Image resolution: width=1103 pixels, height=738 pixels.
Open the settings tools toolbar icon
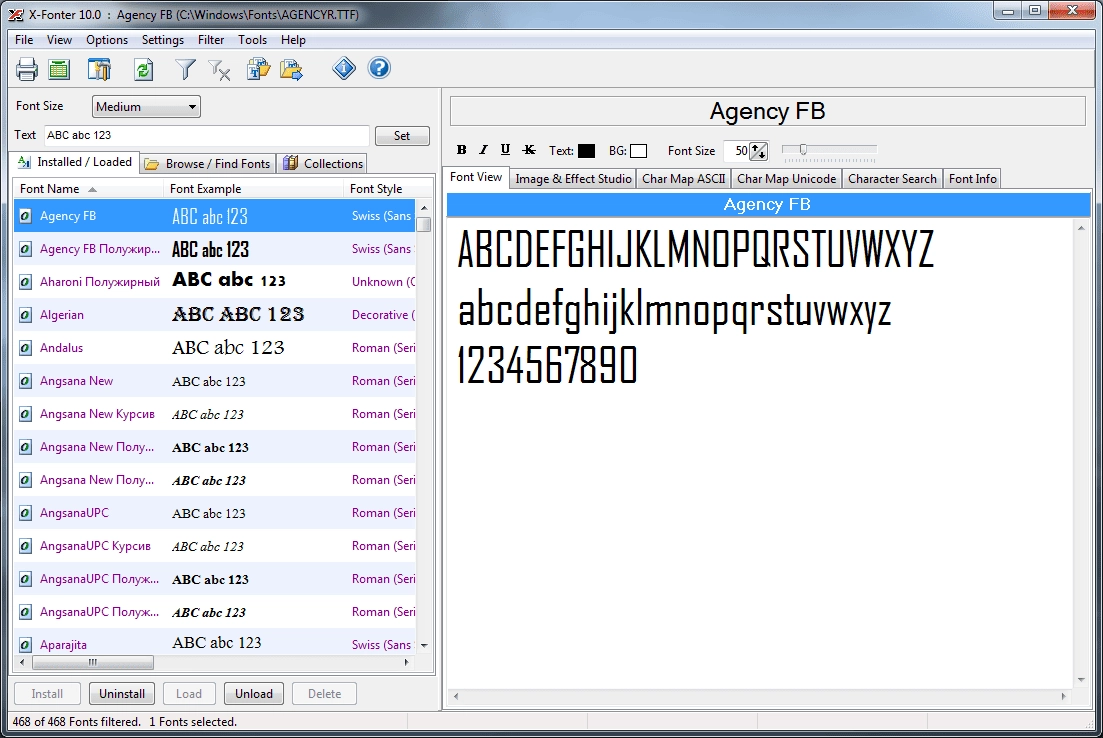coord(99,69)
